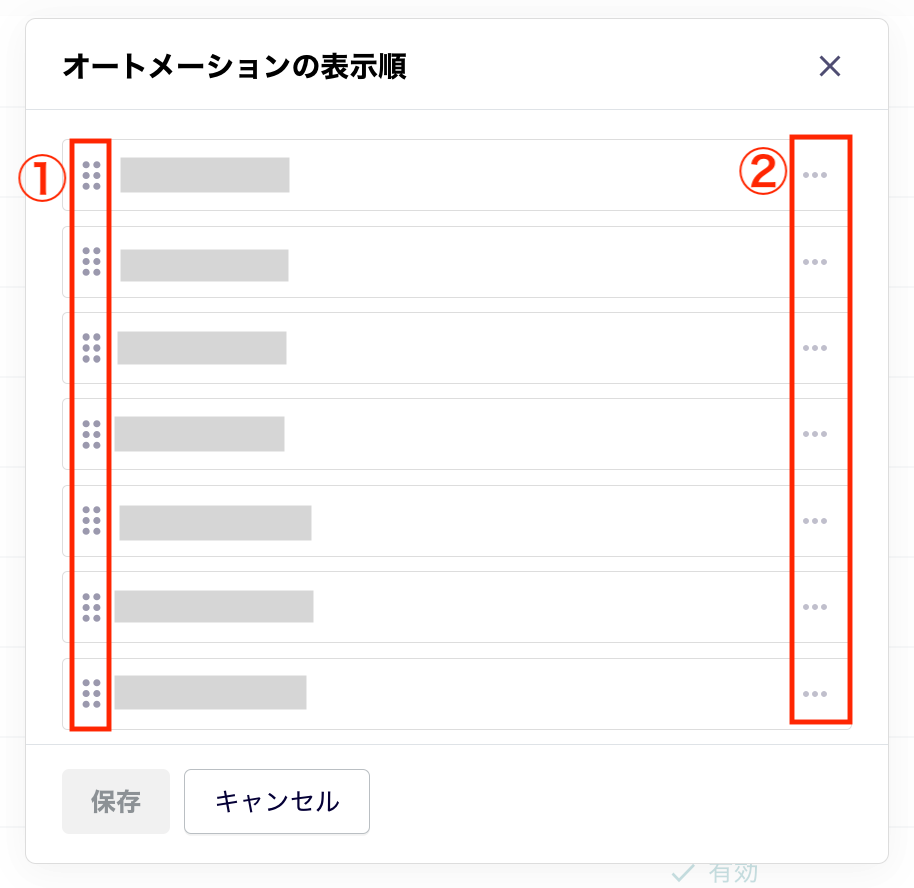Screen dimensions: 914x888
Task: Open the fifth row's ellipsis menu
Action: (x=816, y=520)
